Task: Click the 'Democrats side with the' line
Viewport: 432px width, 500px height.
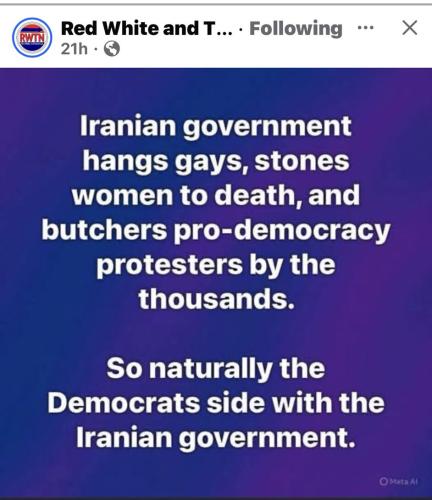Action: pos(216,403)
